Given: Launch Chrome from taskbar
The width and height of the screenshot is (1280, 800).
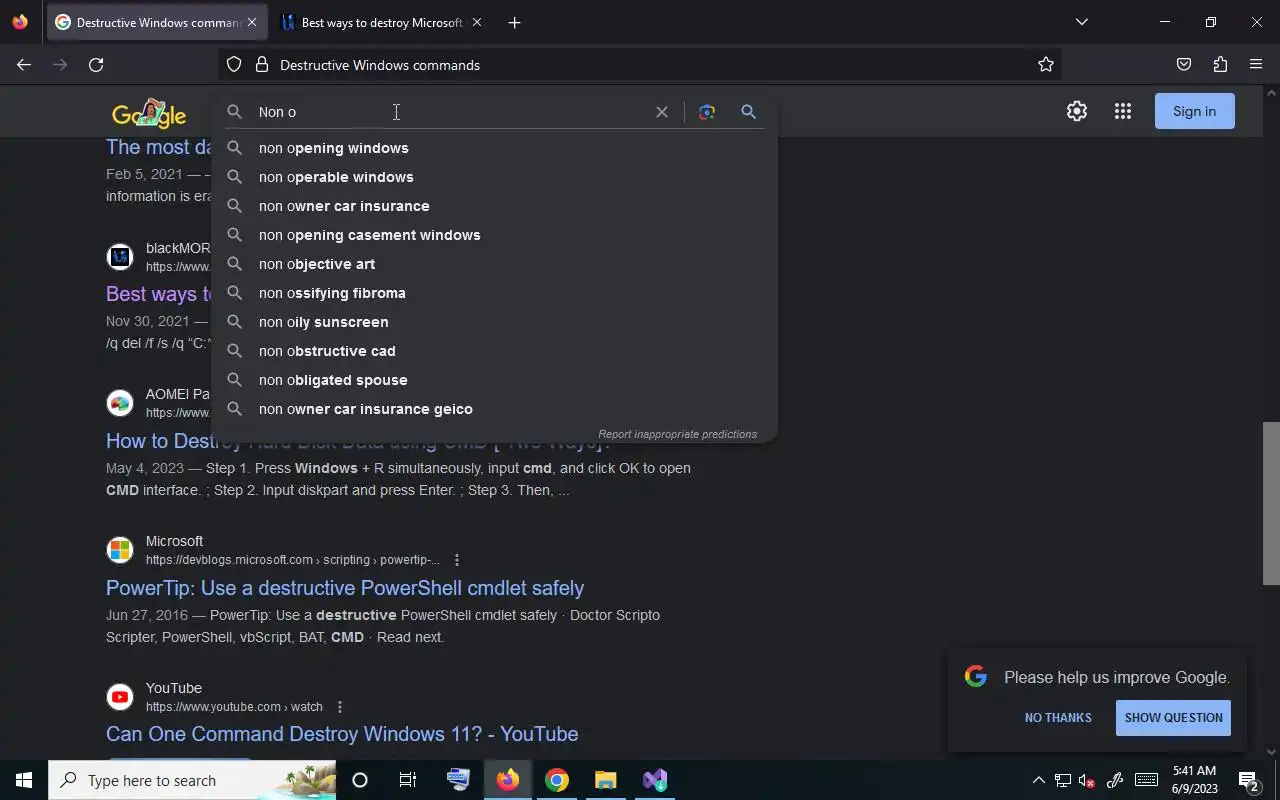Looking at the screenshot, I should pyautogui.click(x=557, y=780).
